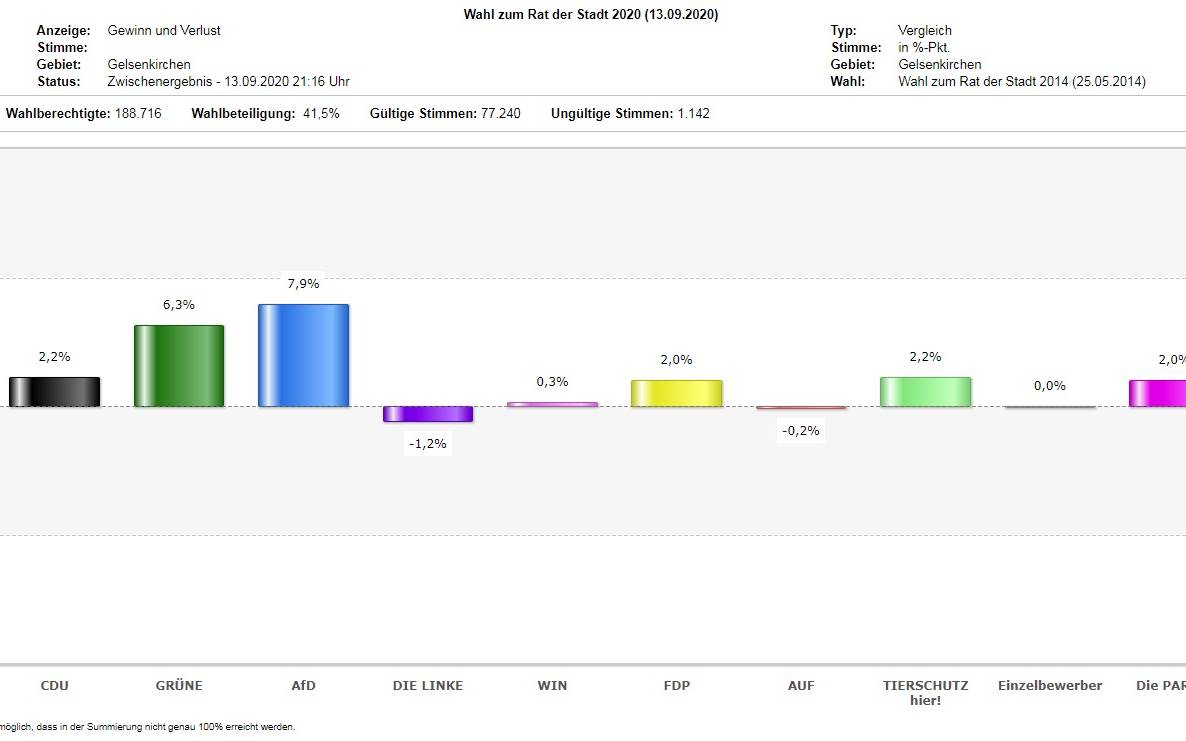Click the AfD axis label

[303, 685]
